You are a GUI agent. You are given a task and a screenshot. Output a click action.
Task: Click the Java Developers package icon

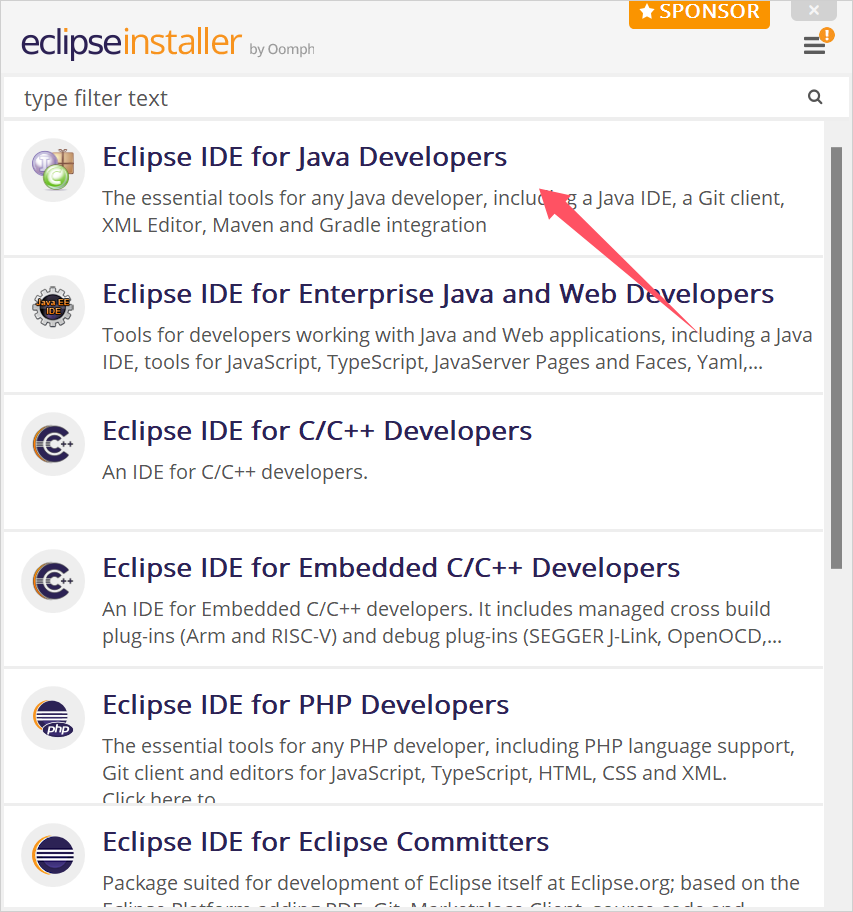click(53, 170)
